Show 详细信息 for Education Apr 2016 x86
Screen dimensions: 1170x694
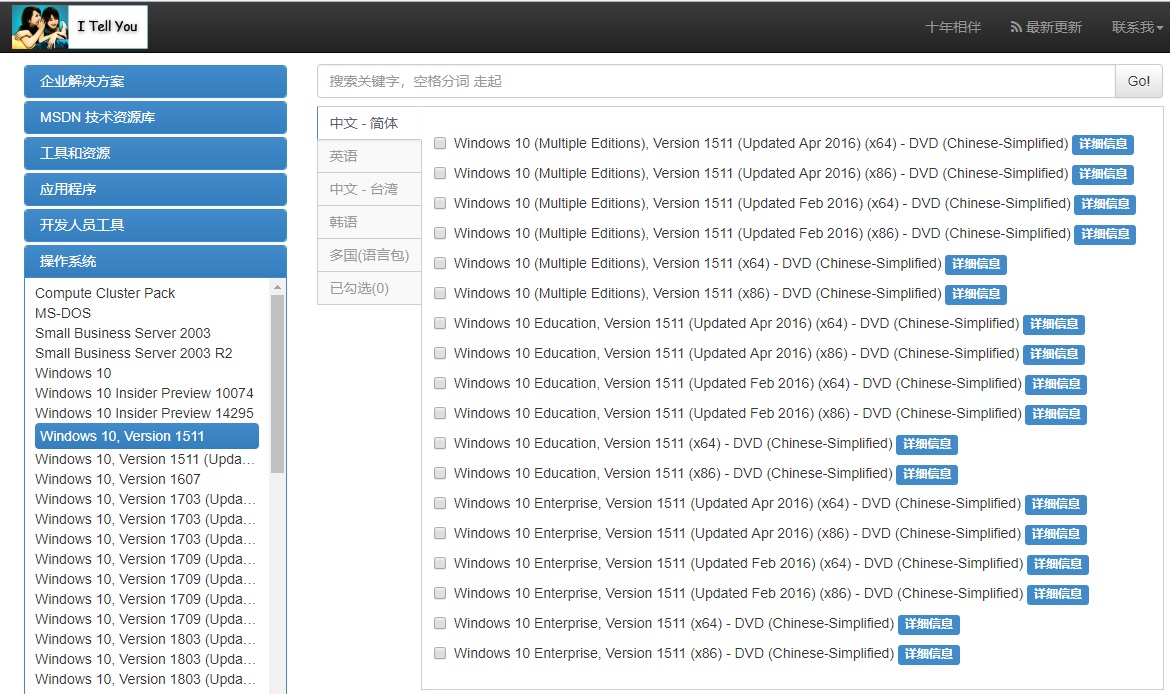tap(1054, 354)
